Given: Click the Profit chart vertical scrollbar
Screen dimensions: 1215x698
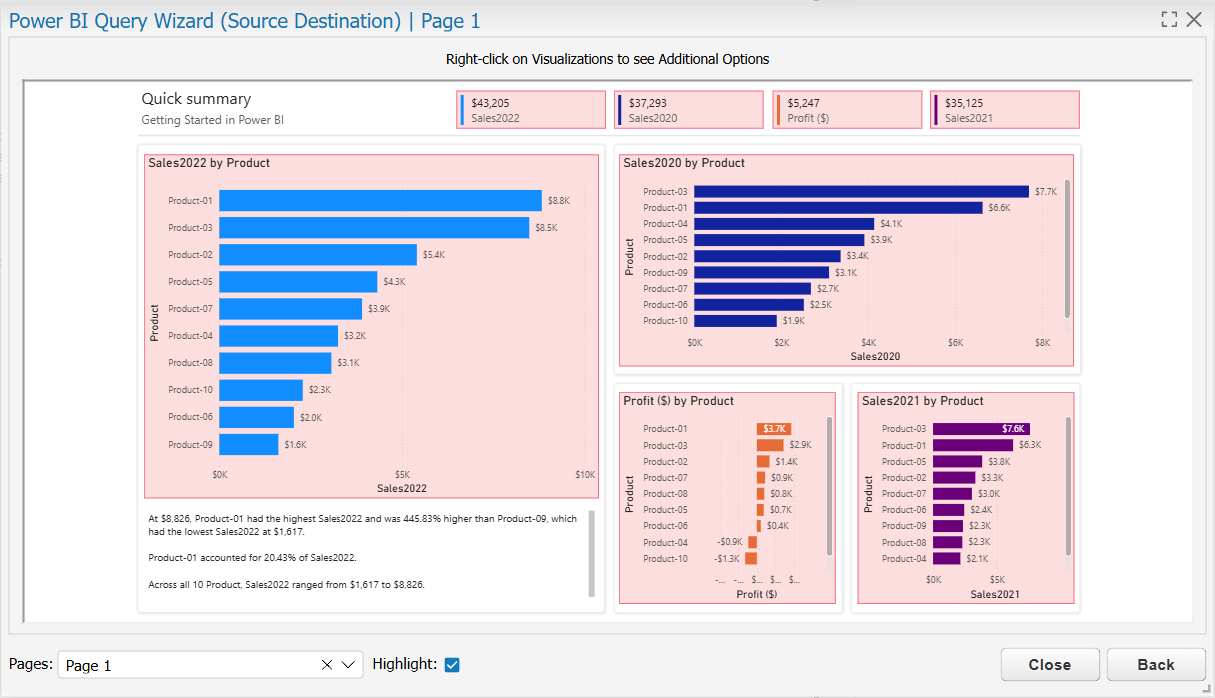Looking at the screenshot, I should click(x=829, y=487).
